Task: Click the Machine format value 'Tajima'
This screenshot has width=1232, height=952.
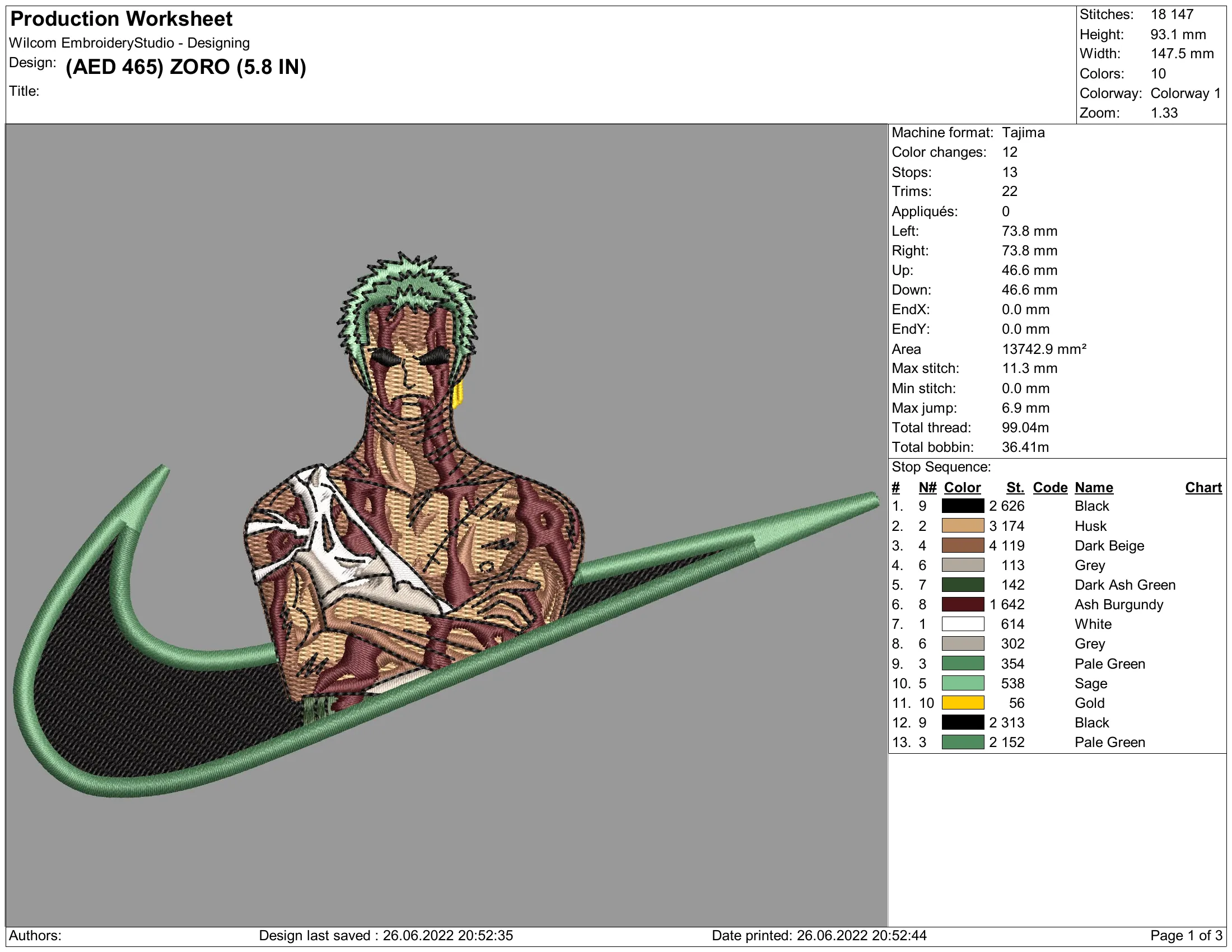Action: (1023, 133)
